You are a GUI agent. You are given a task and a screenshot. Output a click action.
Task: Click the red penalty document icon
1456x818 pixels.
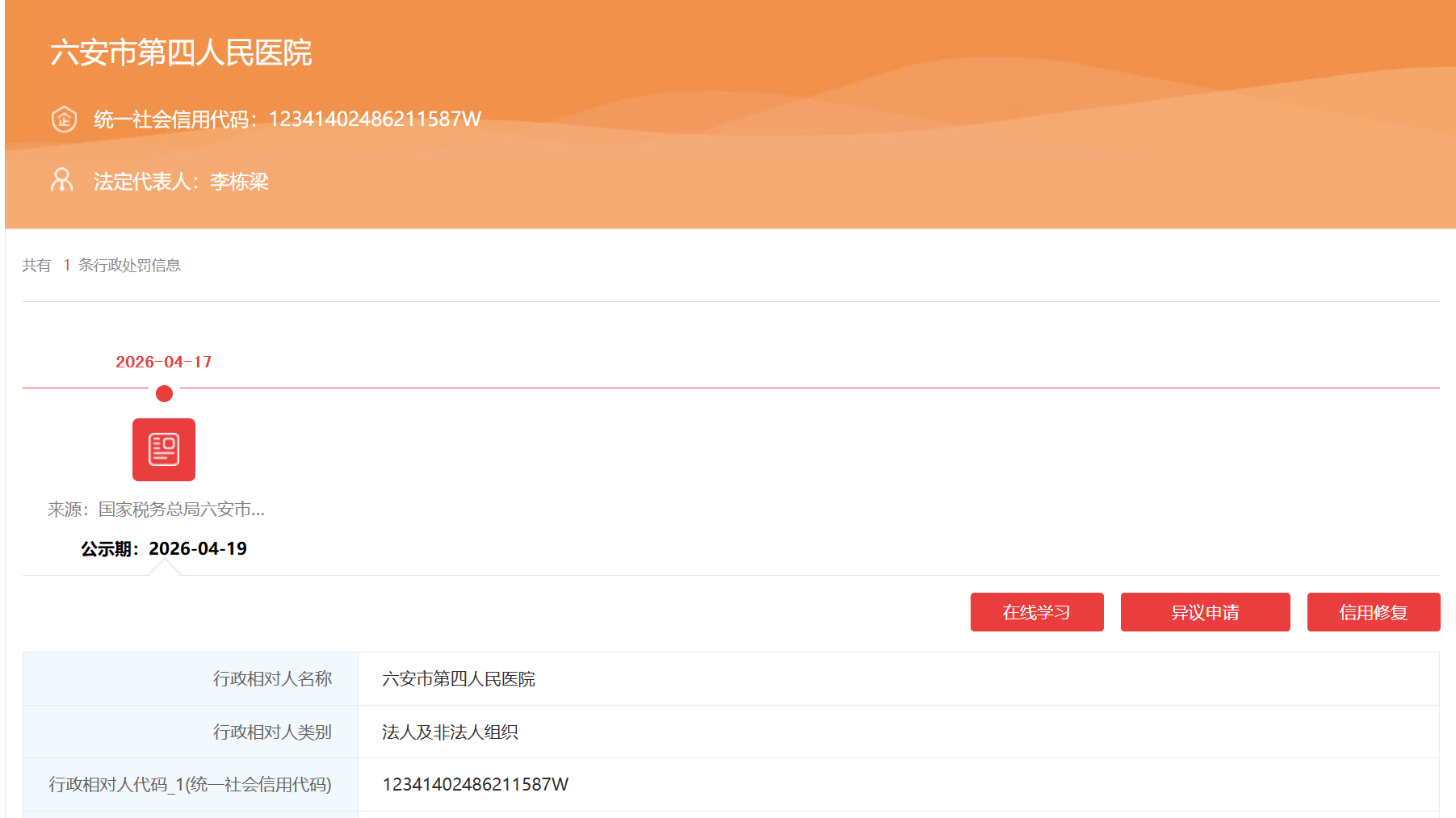coord(164,450)
